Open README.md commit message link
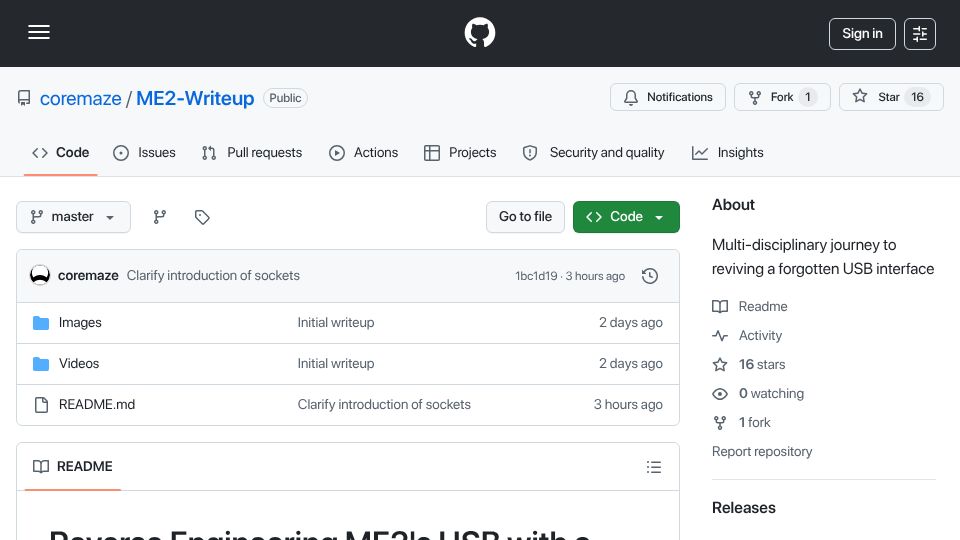This screenshot has height=540, width=960. point(384,405)
